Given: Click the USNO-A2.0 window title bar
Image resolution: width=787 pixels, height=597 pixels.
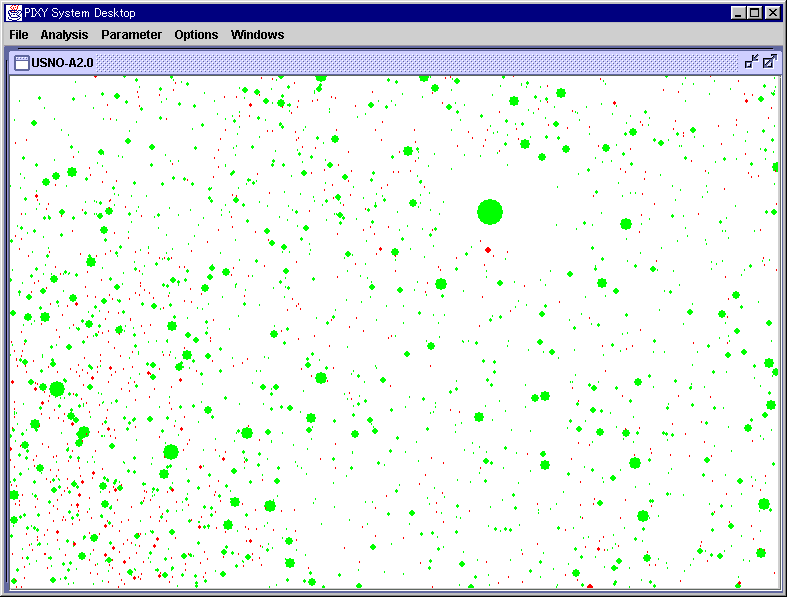Looking at the screenshot, I should tap(395, 63).
